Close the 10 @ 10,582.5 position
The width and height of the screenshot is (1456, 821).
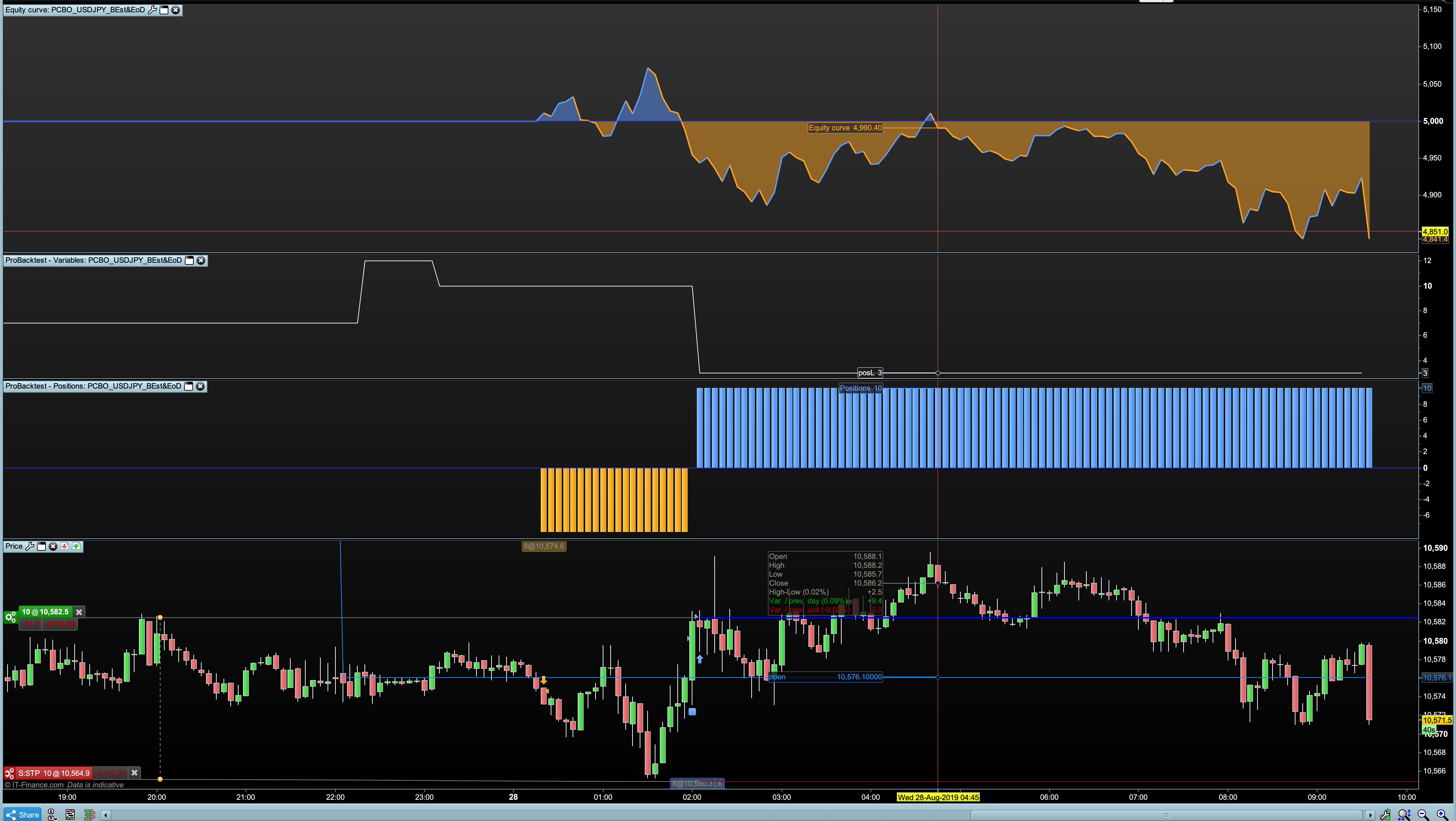[79, 612]
